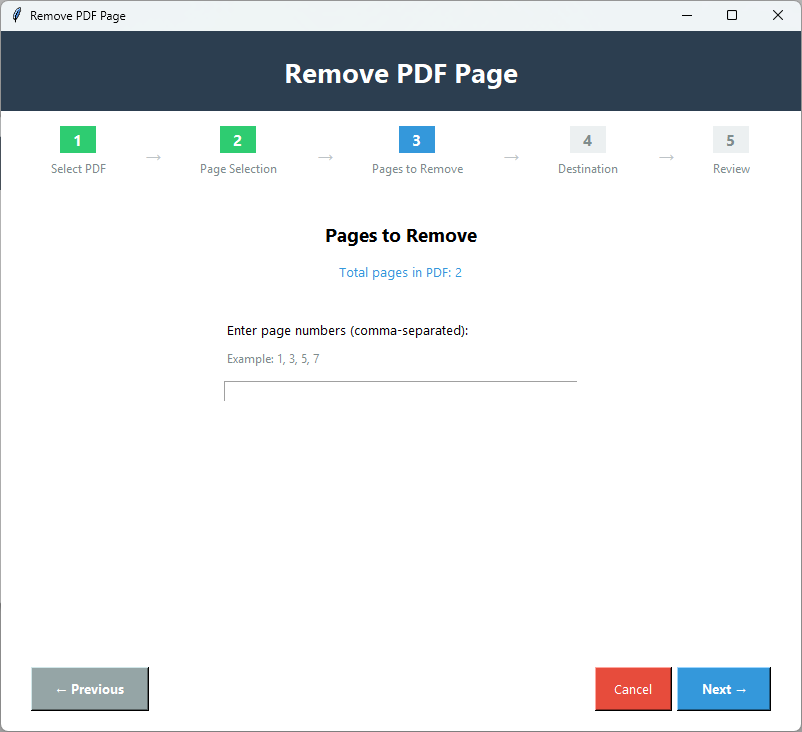Click the gray step 5 badge
The image size is (802, 732).
730,140
